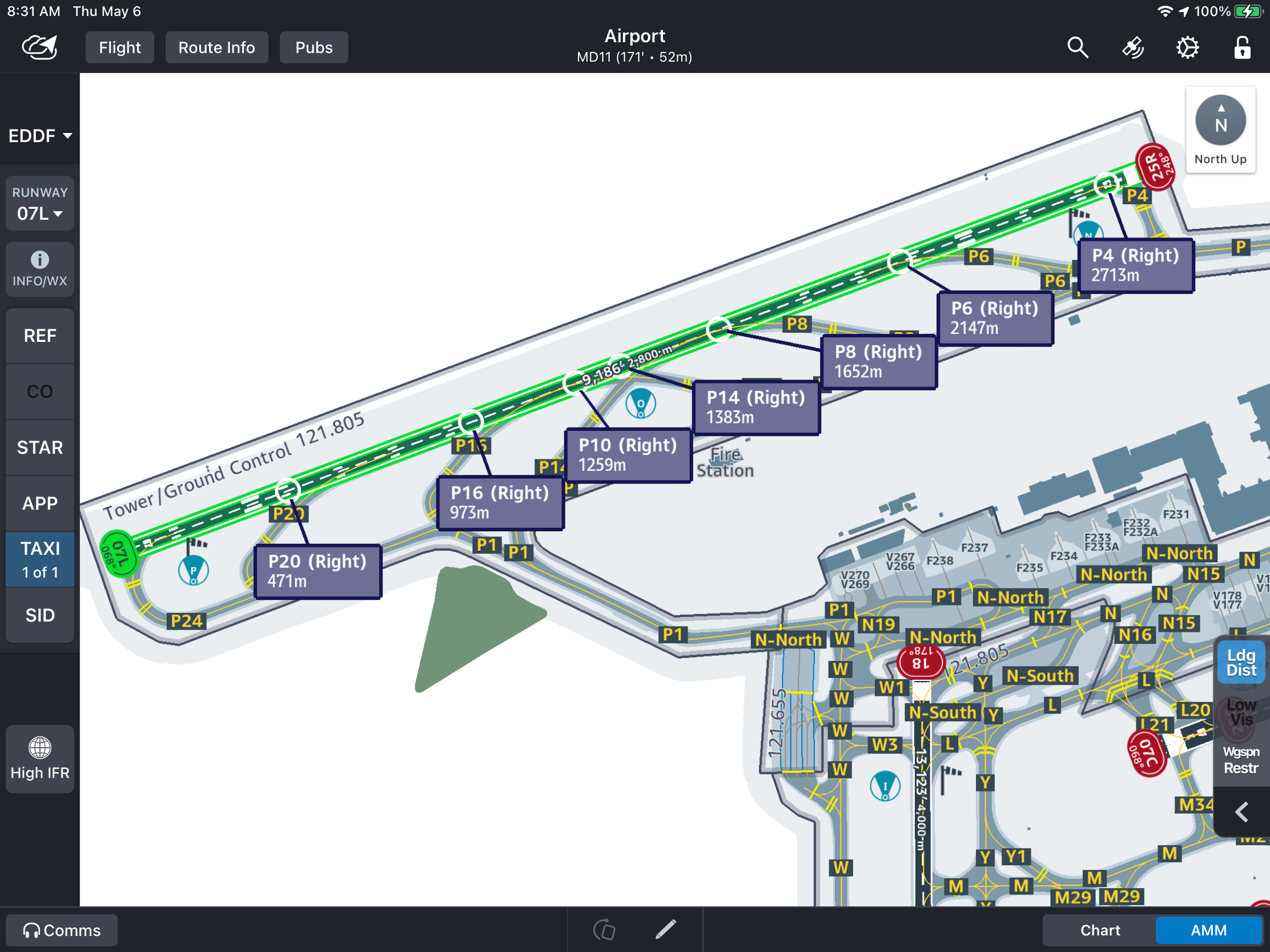Open the Route Info button
The width and height of the screenshot is (1270, 952).
[x=216, y=47]
